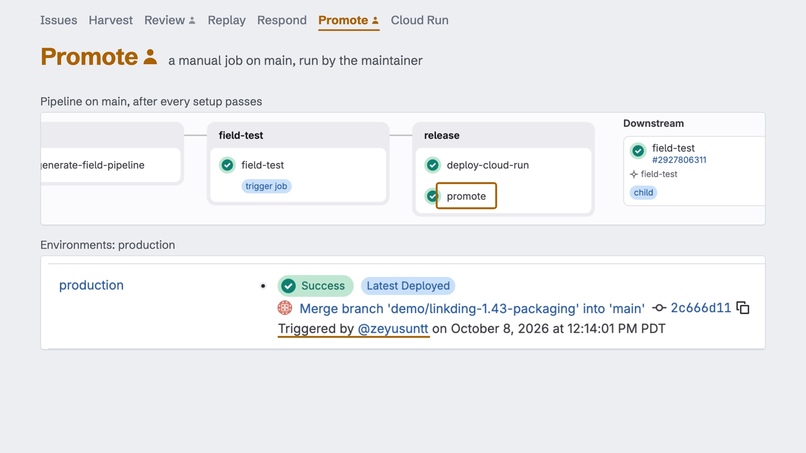Click the 'trigger job' badge
The image size is (806, 453).
(x=266, y=186)
